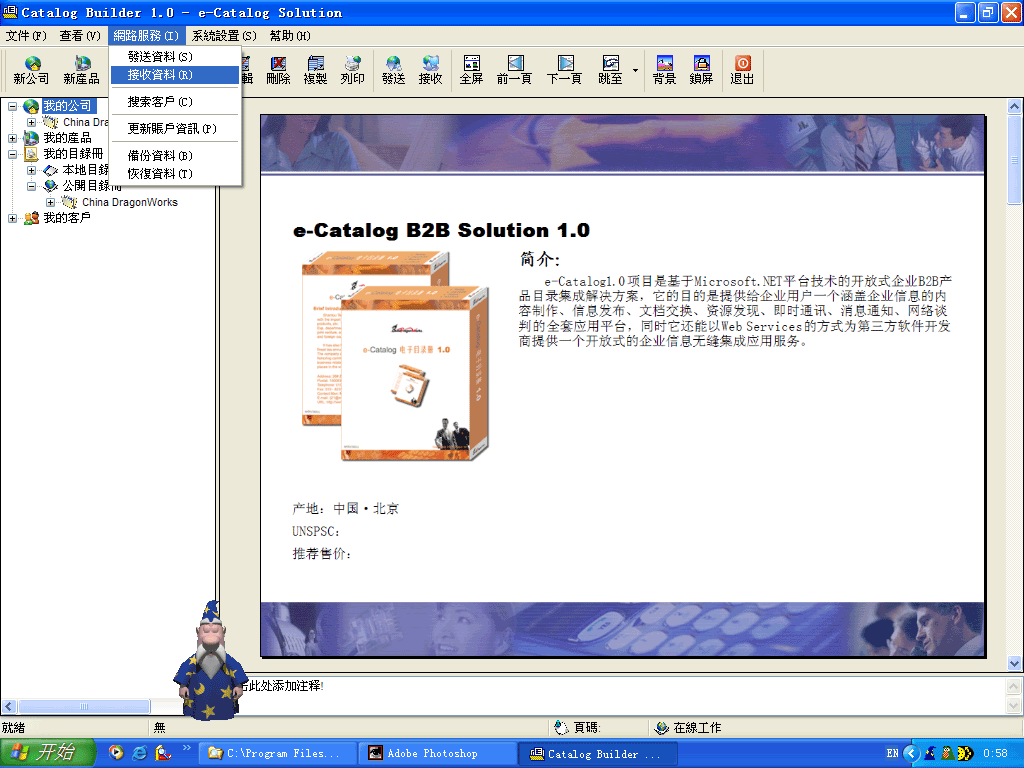Click the 刪除 delete toolbar icon
This screenshot has height=768, width=1024.
point(278,70)
